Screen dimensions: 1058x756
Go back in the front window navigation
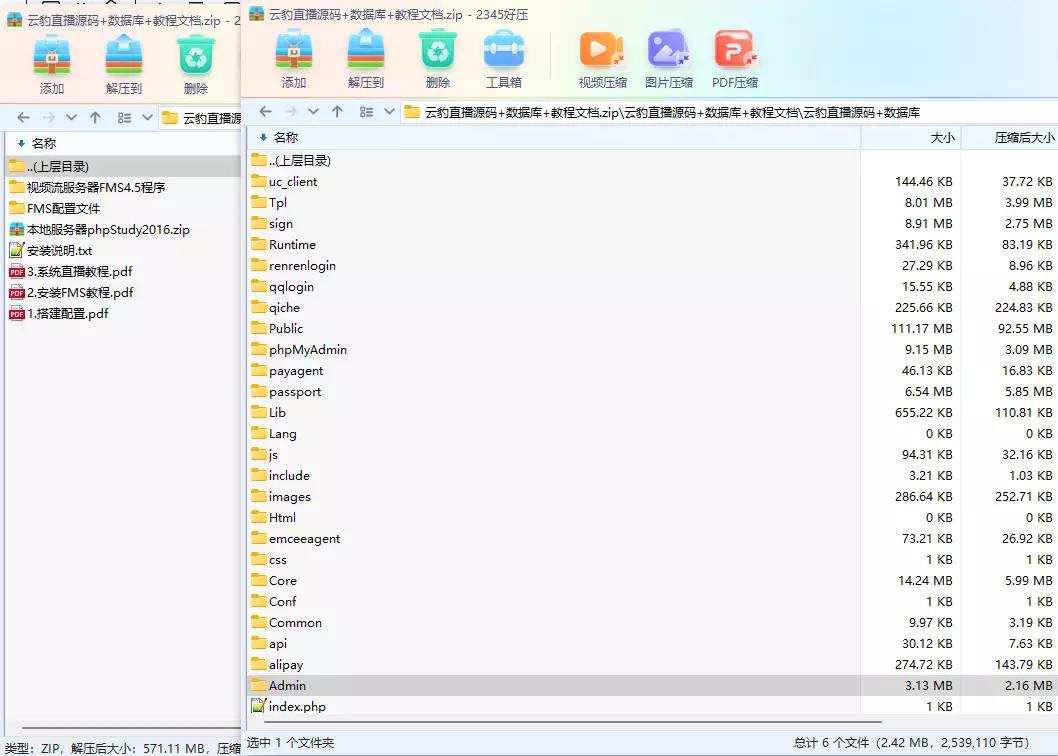point(266,111)
